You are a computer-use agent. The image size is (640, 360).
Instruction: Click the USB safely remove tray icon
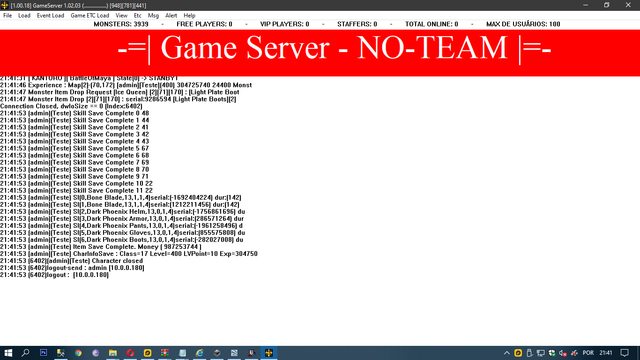point(529,353)
